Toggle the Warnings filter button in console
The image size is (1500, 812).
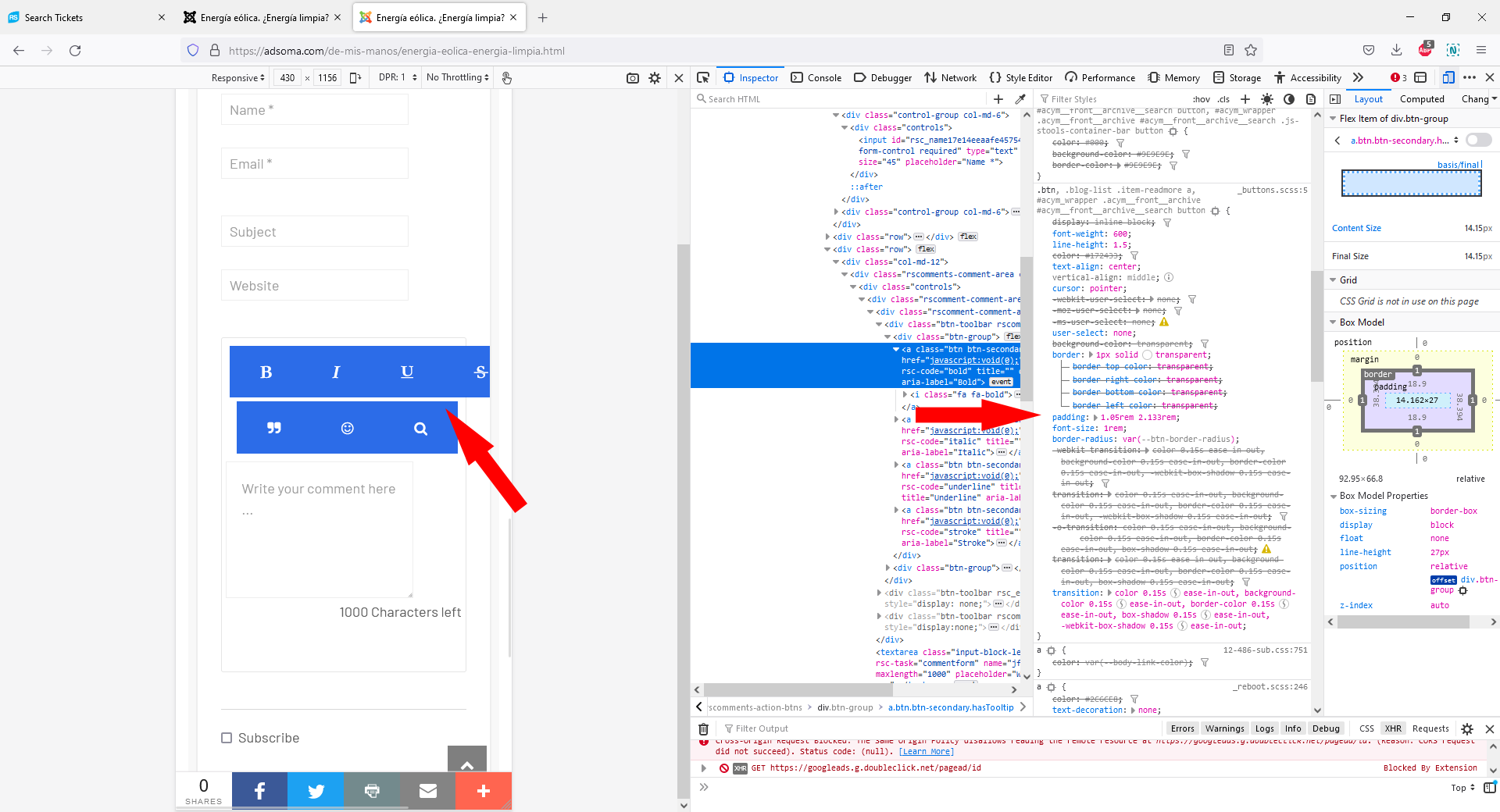click(x=1224, y=728)
